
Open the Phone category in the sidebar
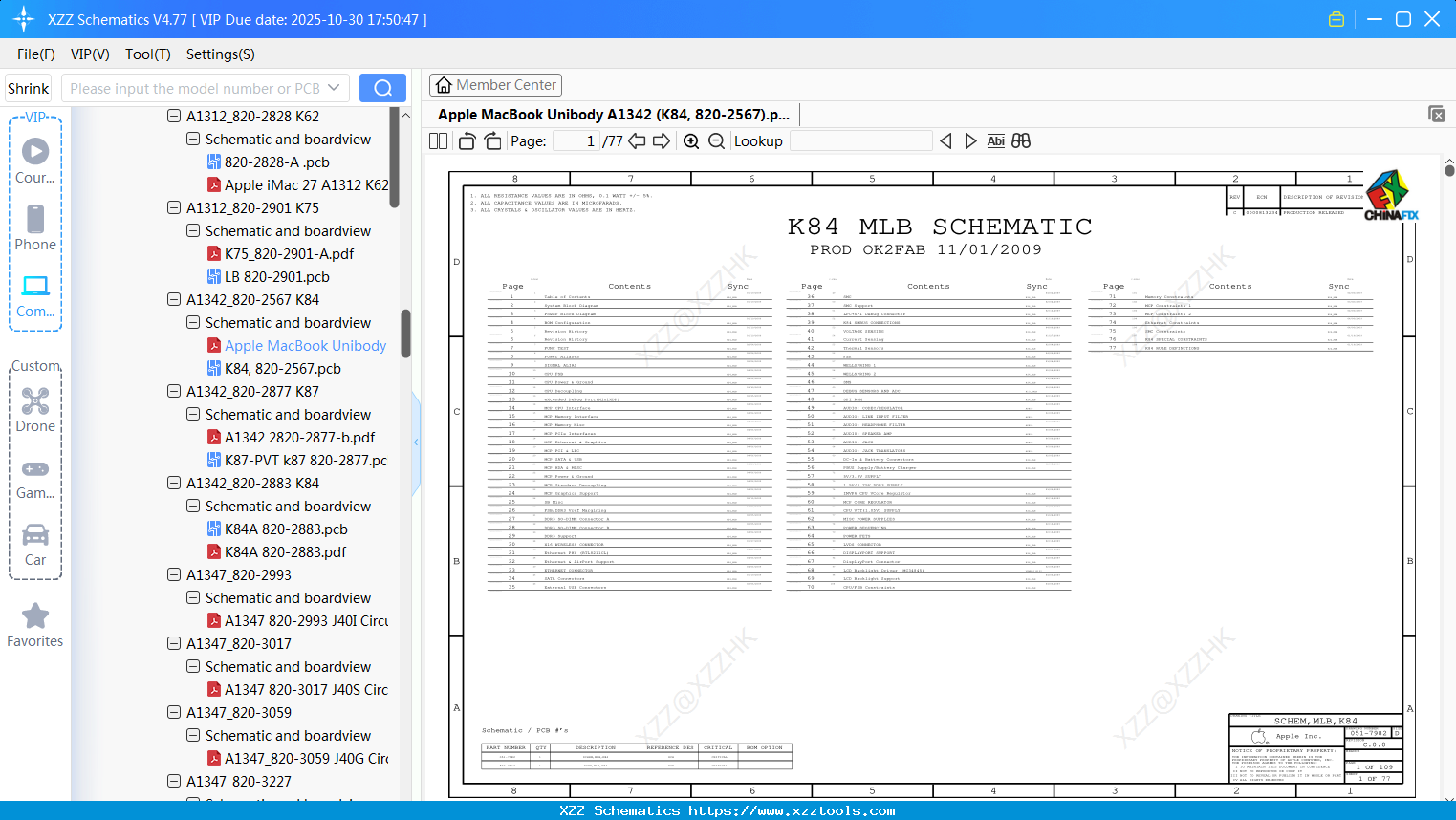pos(35,228)
